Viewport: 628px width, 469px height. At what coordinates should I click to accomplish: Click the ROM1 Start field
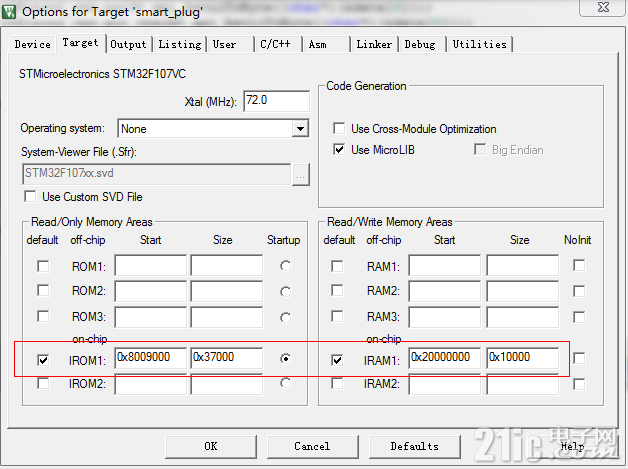click(x=151, y=265)
